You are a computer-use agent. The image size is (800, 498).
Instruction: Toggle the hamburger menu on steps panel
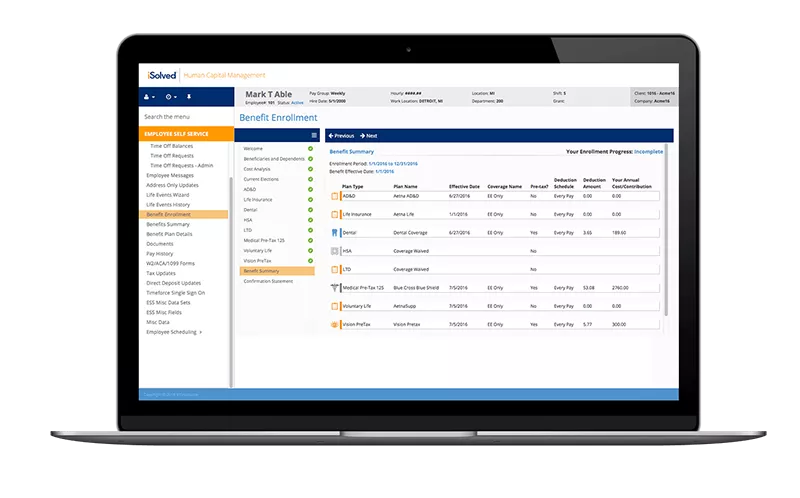(314, 135)
